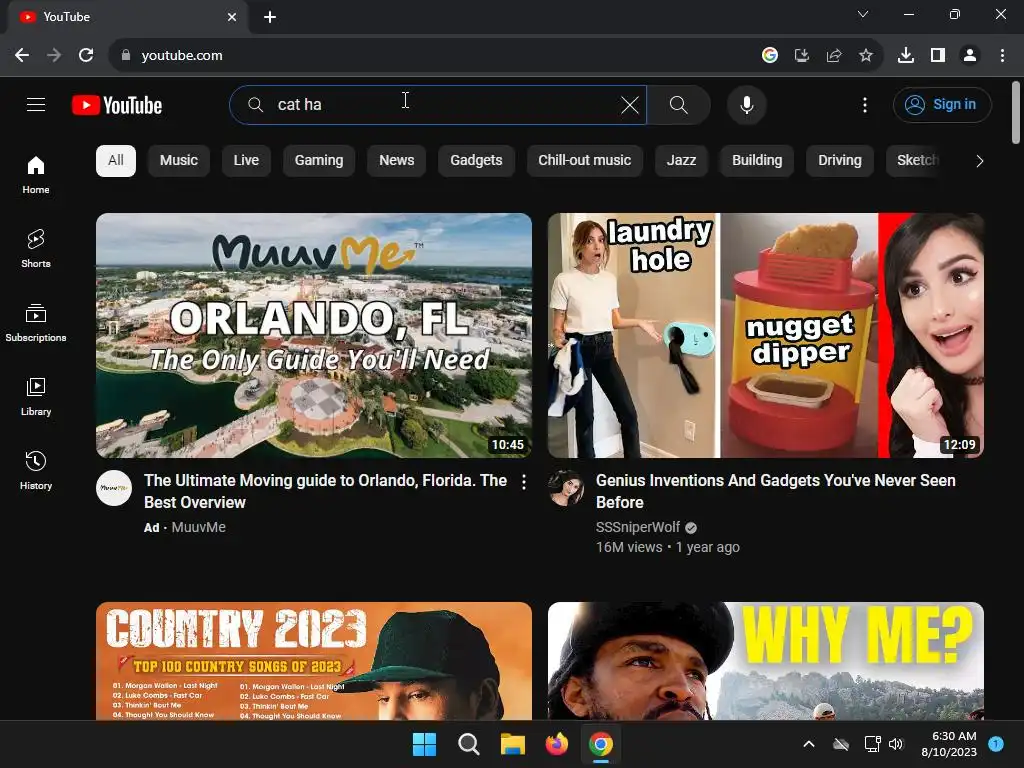Select the All filter chip
1024x768 pixels.
point(116,161)
